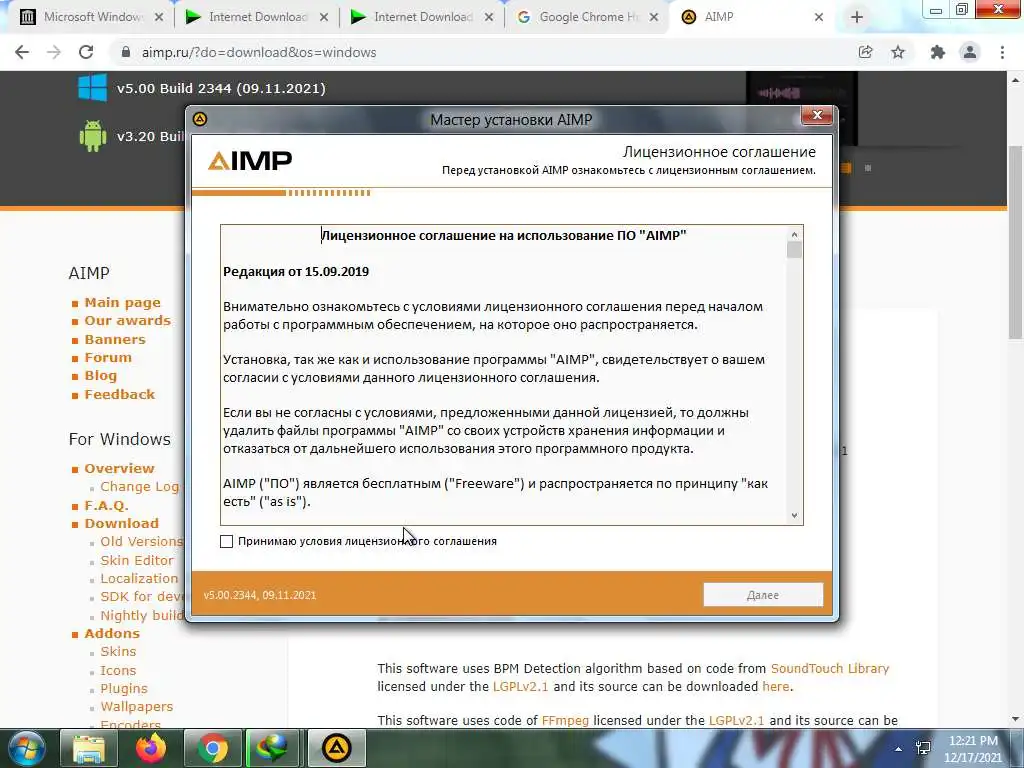The image size is (1024, 768).
Task: Click AIMP installer taskbar icon
Action: pyautogui.click(x=336, y=748)
